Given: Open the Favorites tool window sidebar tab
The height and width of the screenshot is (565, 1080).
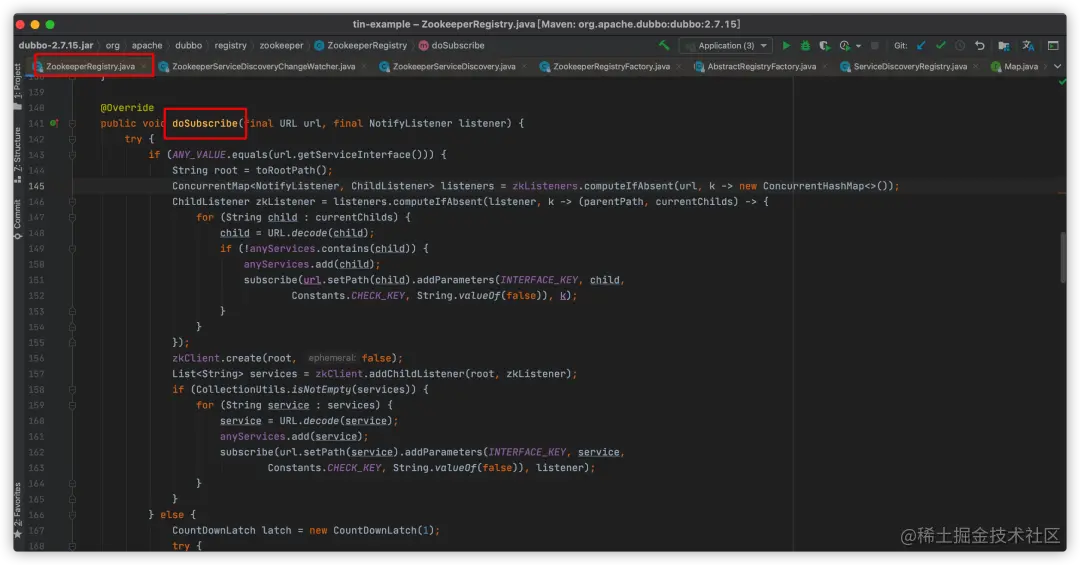Looking at the screenshot, I should pos(18,510).
